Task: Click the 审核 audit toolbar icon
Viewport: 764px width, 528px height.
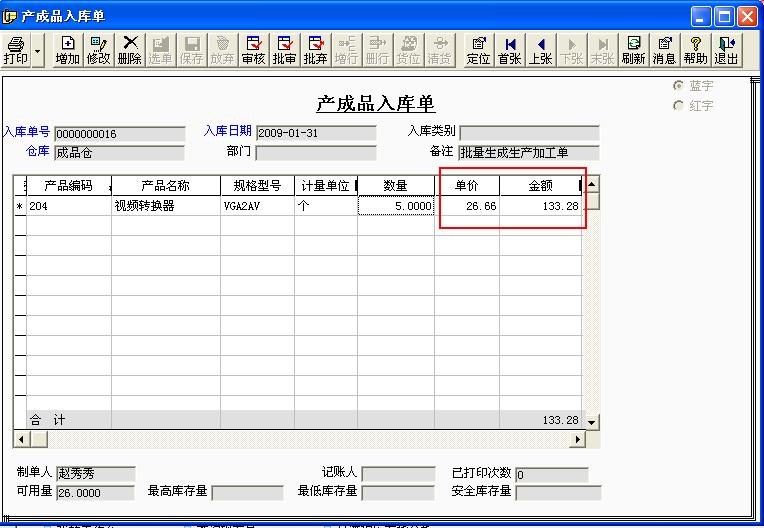Action: click(253, 50)
